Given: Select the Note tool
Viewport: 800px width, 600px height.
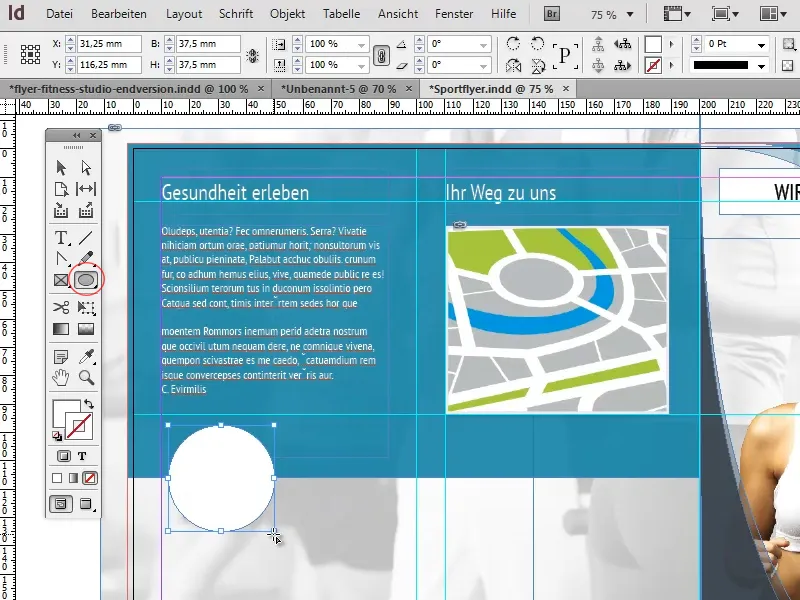Looking at the screenshot, I should pos(61,357).
